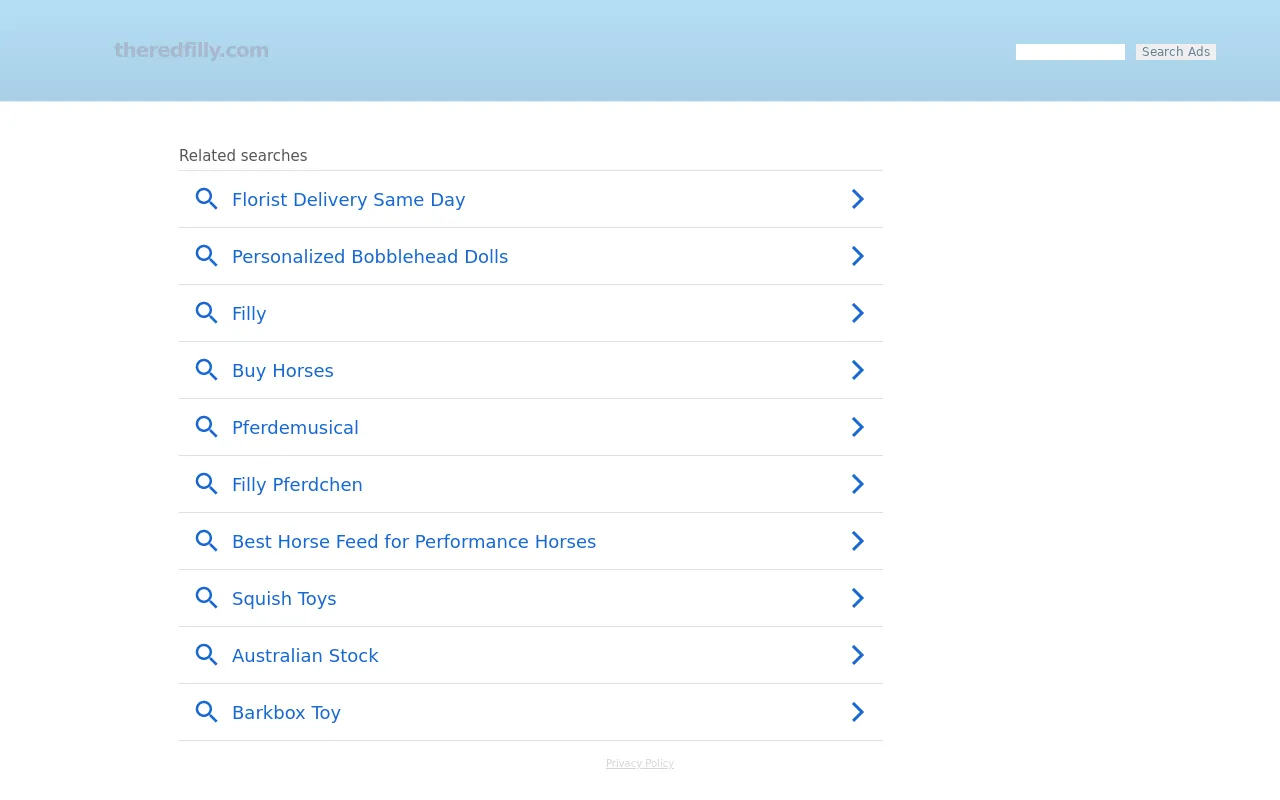The width and height of the screenshot is (1280, 800).
Task: Click the magnifier icon next to Australian Stock
Action: click(206, 655)
